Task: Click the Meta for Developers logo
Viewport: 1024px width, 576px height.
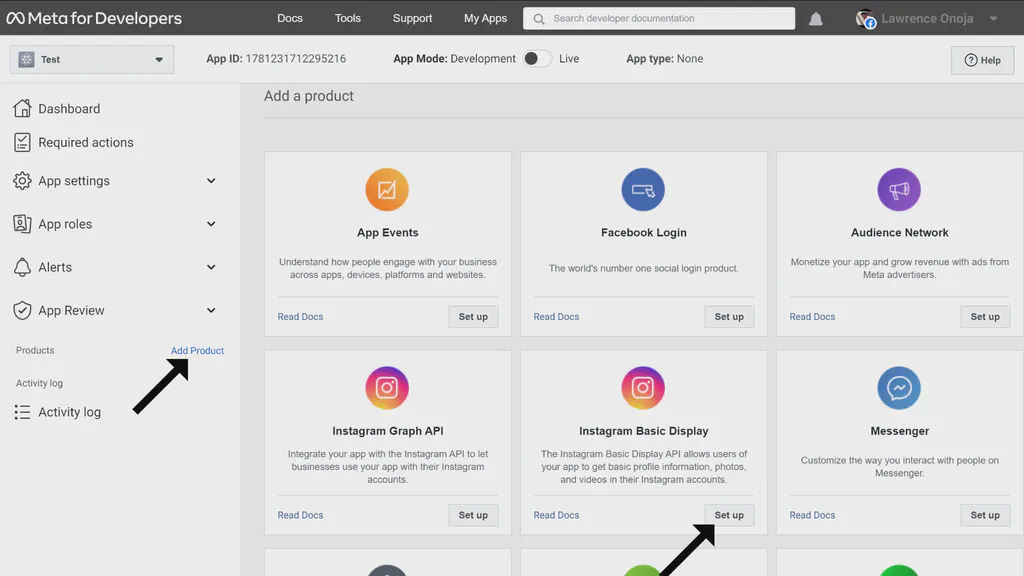Action: point(95,17)
